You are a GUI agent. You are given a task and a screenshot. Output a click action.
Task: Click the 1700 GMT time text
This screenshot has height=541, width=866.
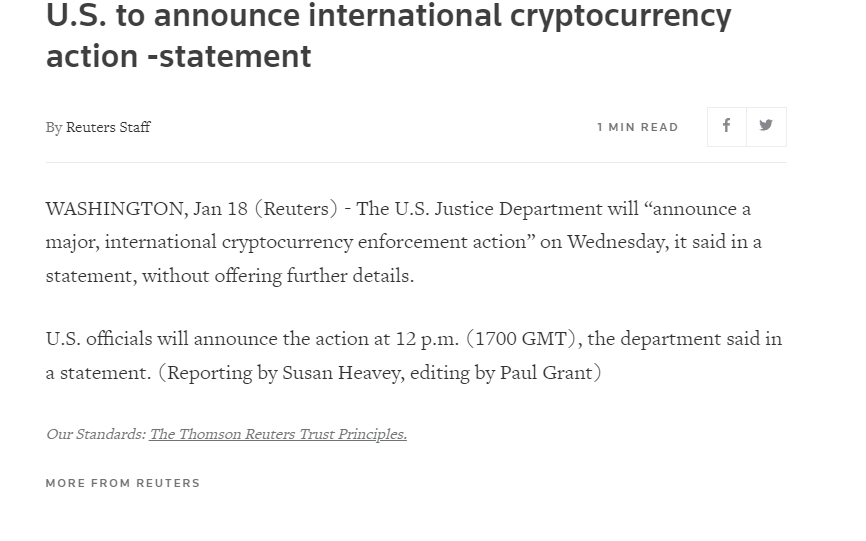521,339
